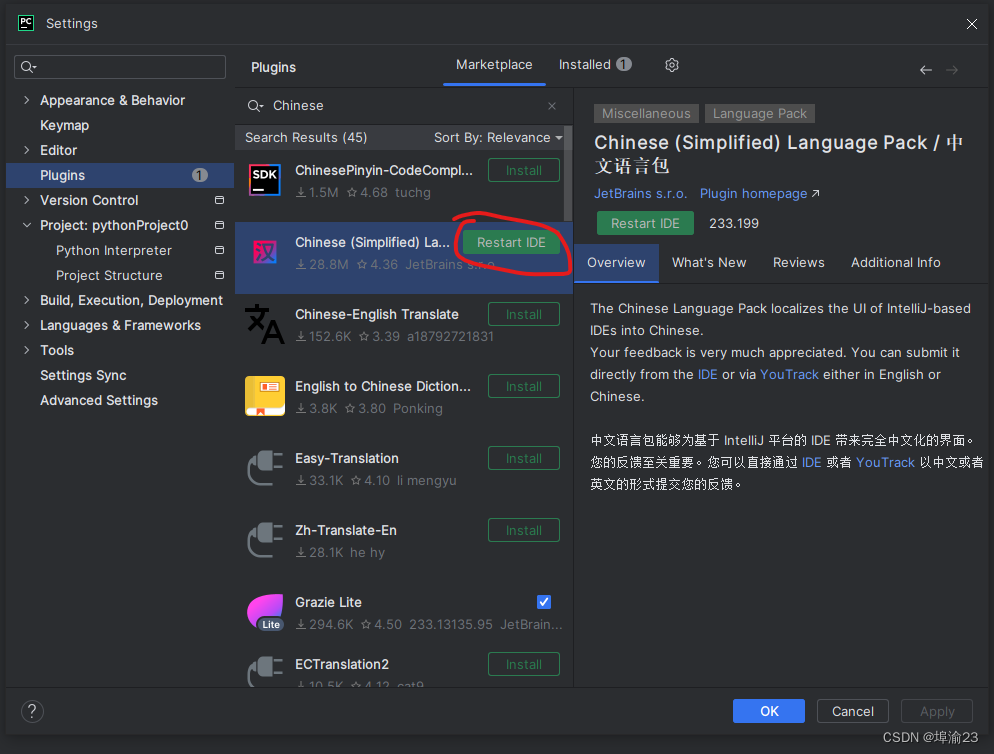This screenshot has width=994, height=754.
Task: Click the Installed tab count badge
Action: (624, 65)
